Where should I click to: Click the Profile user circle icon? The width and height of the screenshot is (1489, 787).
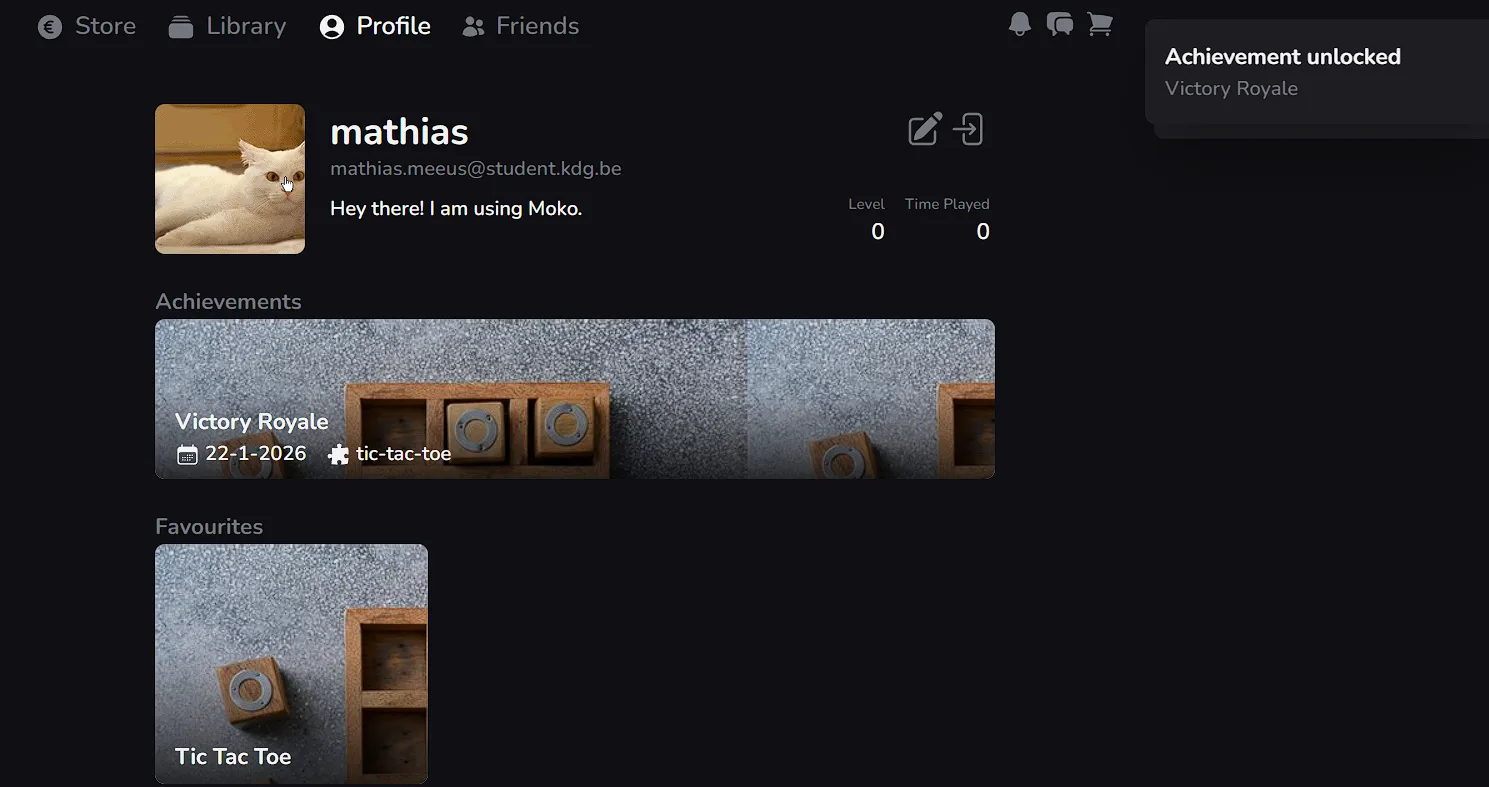tap(332, 27)
